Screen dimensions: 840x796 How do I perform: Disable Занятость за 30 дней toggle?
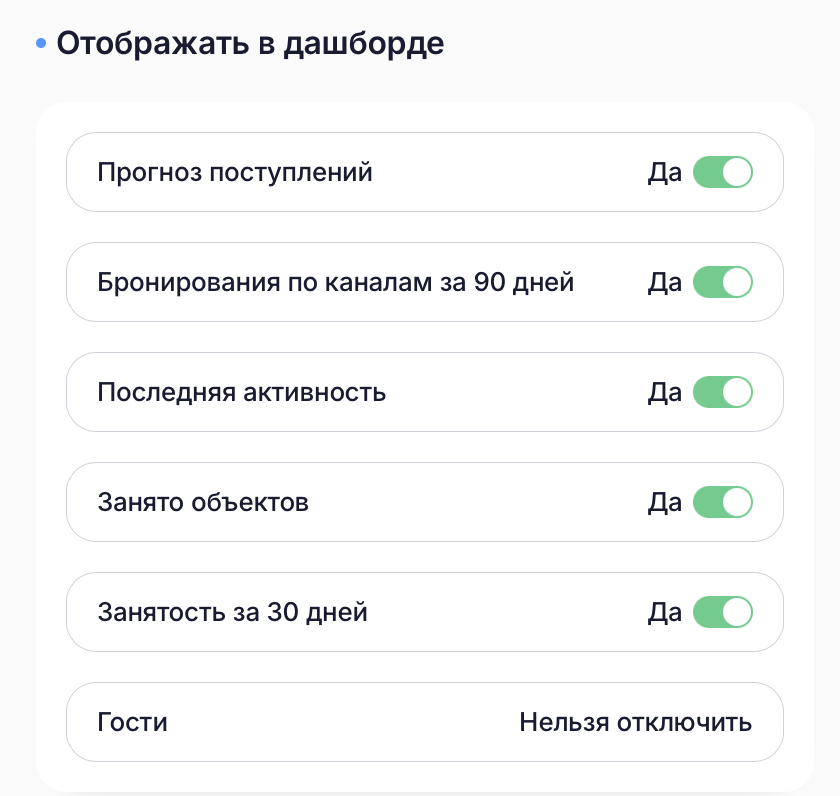click(x=723, y=612)
